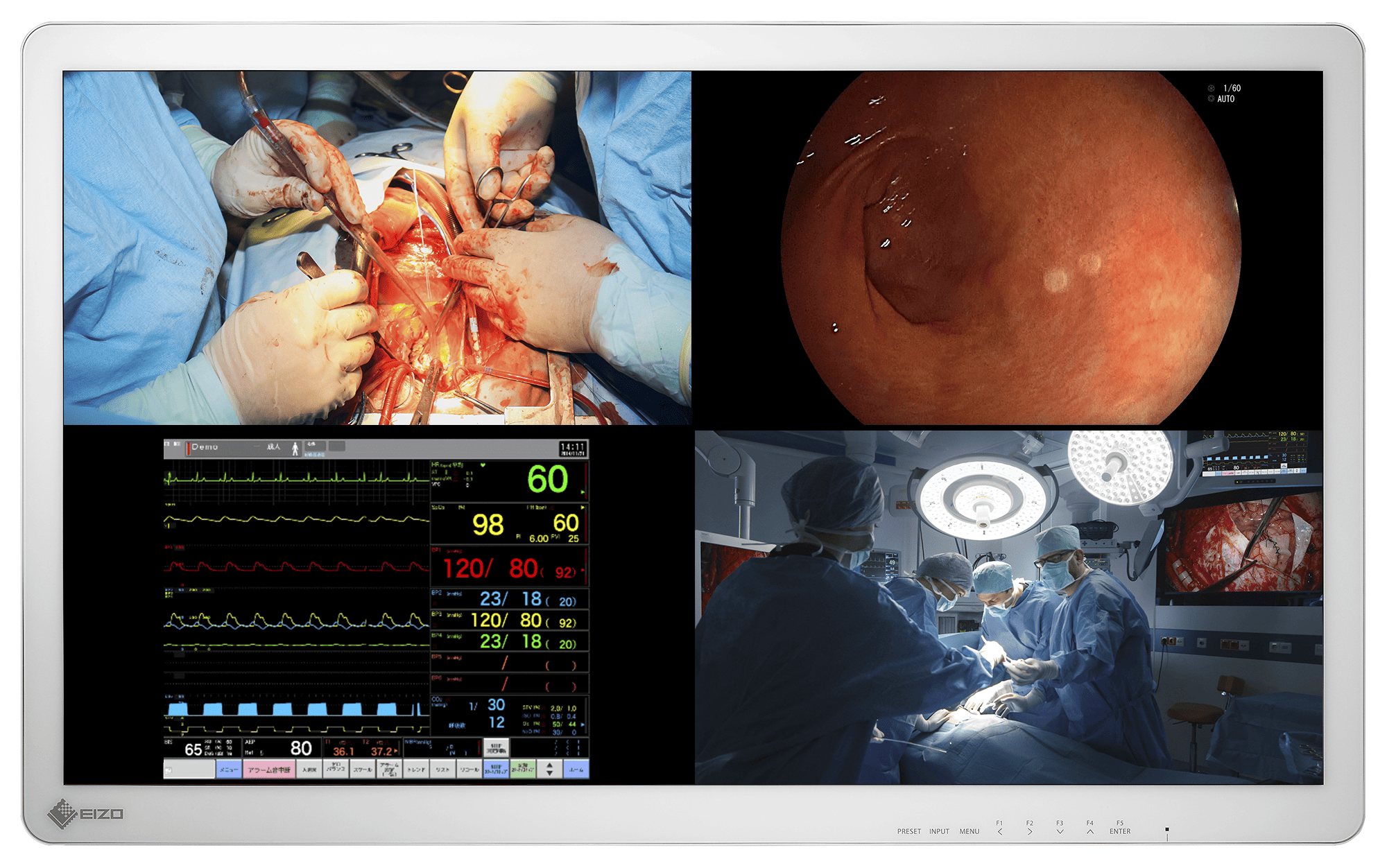
Task: Click the adult patient figure icon
Action: [295, 449]
